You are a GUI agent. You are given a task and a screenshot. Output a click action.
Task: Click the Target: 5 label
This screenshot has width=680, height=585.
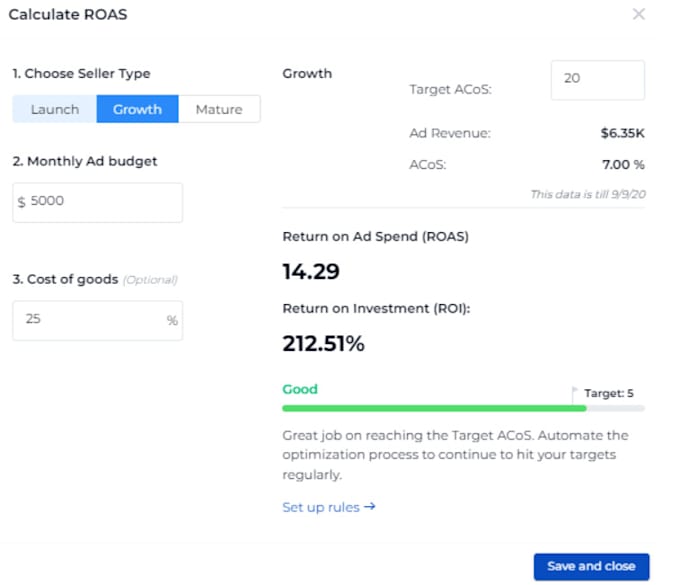point(608,393)
